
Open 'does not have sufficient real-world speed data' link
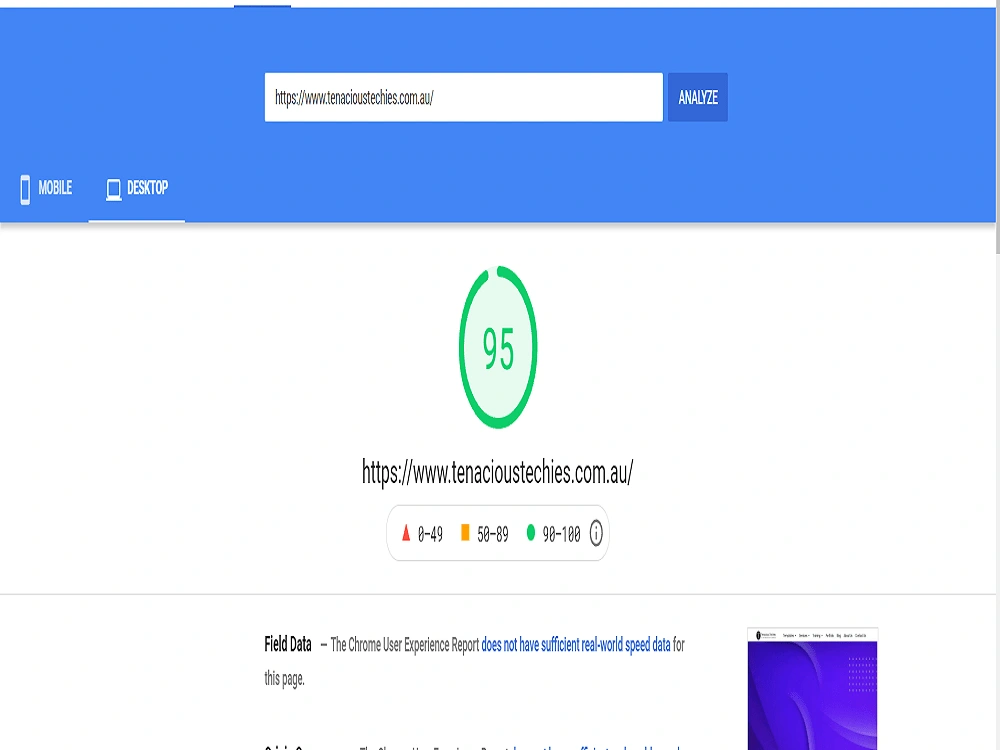click(x=576, y=645)
